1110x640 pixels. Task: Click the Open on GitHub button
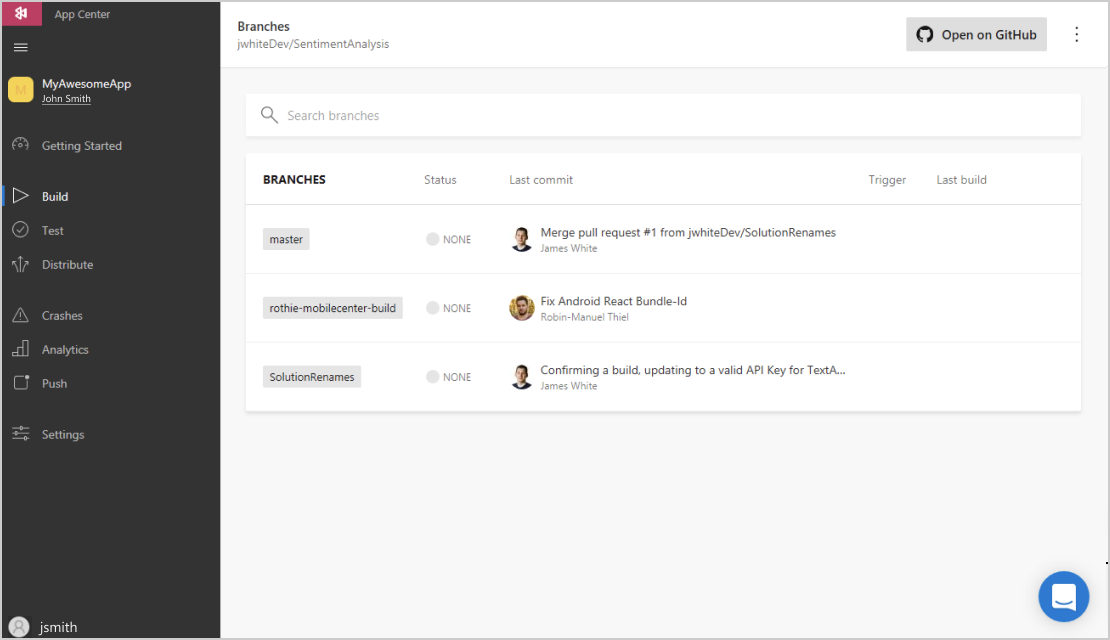[976, 34]
